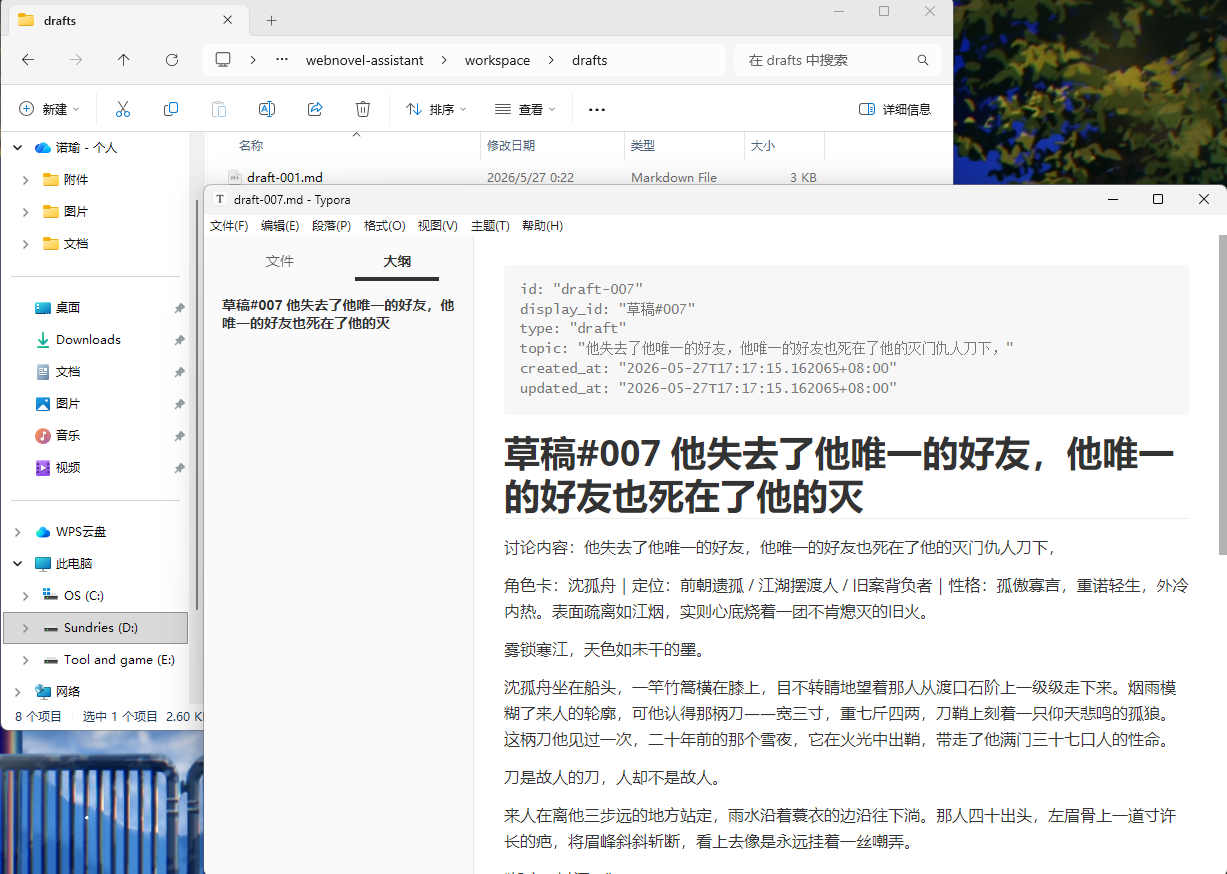Image resolution: width=1227 pixels, height=874 pixels.
Task: Open the 视图(V) menu in Typora
Action: click(x=438, y=226)
